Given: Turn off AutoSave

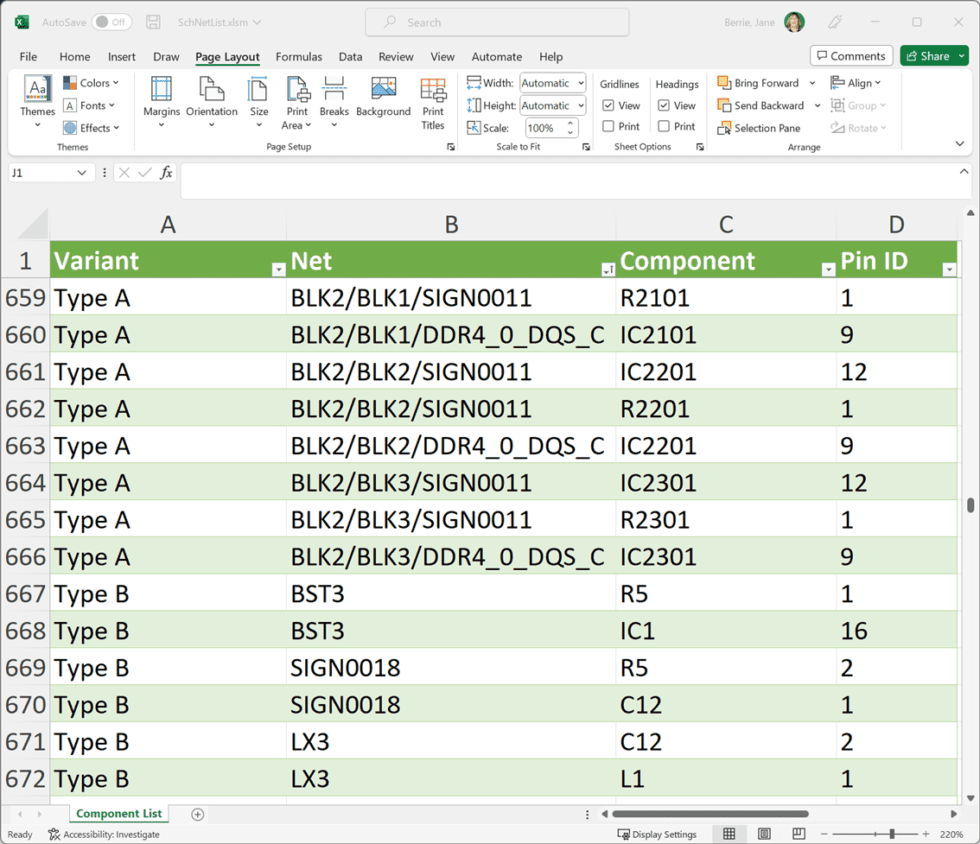Looking at the screenshot, I should [x=88, y=21].
